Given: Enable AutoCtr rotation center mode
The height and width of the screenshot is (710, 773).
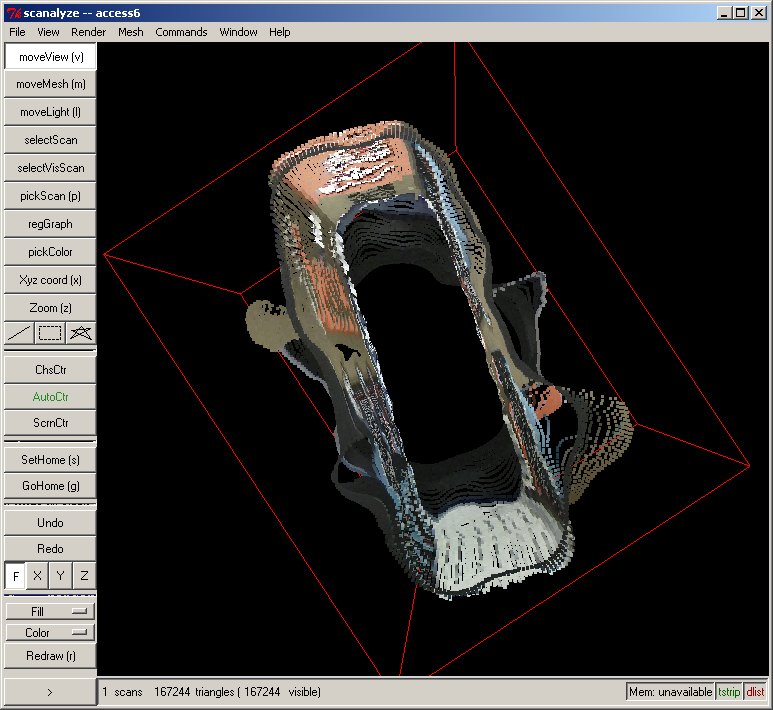Looking at the screenshot, I should [x=50, y=396].
